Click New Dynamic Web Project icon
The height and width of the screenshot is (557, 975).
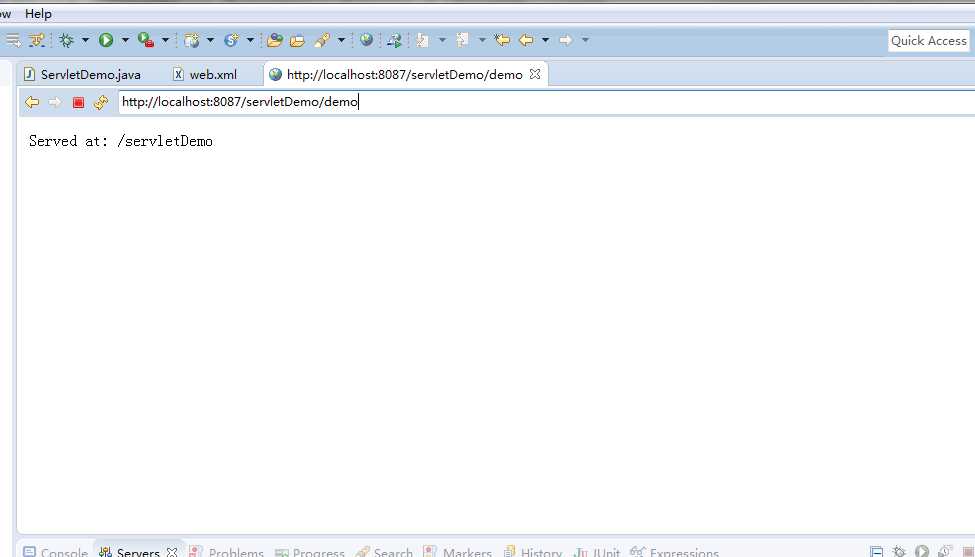coord(192,40)
